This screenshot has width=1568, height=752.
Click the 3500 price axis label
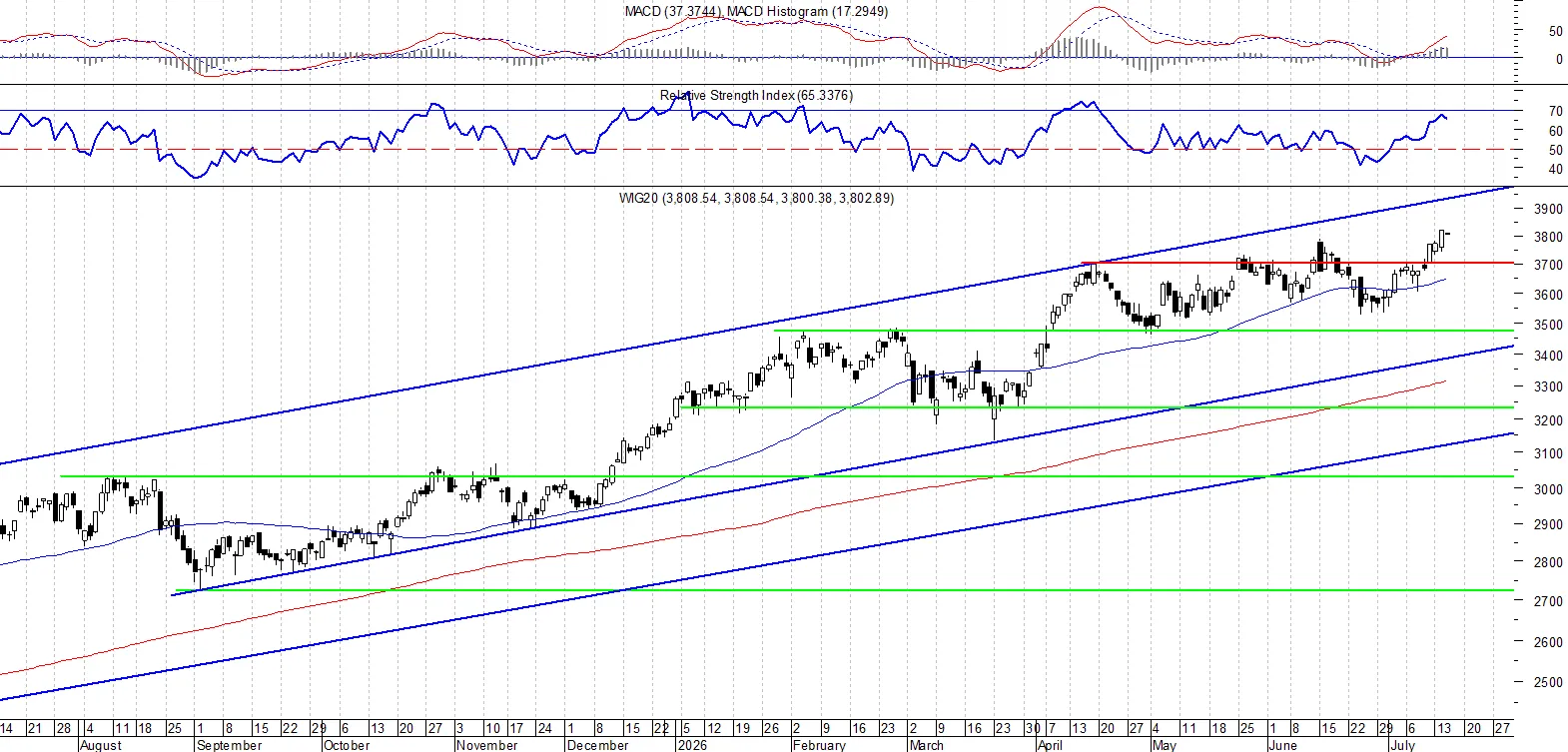pyautogui.click(x=1548, y=325)
